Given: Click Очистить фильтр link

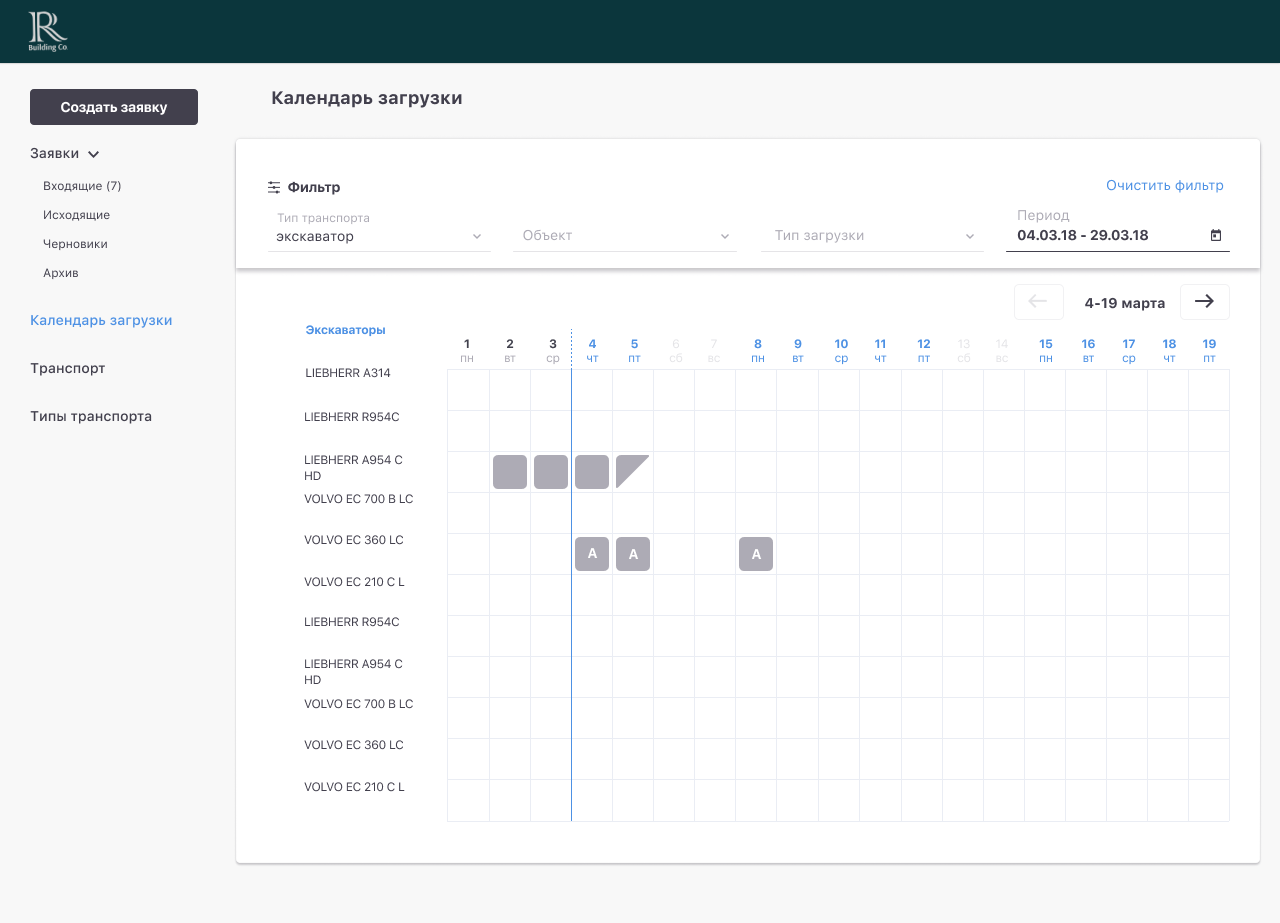Looking at the screenshot, I should (1165, 185).
